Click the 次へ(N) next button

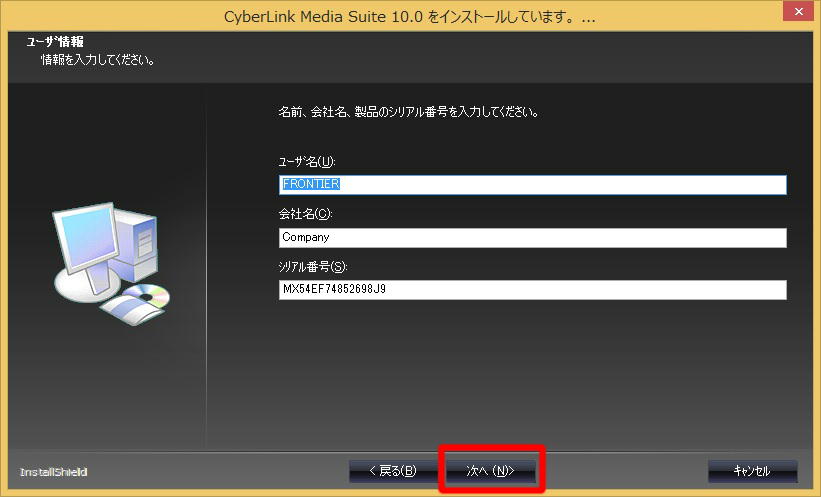[x=491, y=471]
